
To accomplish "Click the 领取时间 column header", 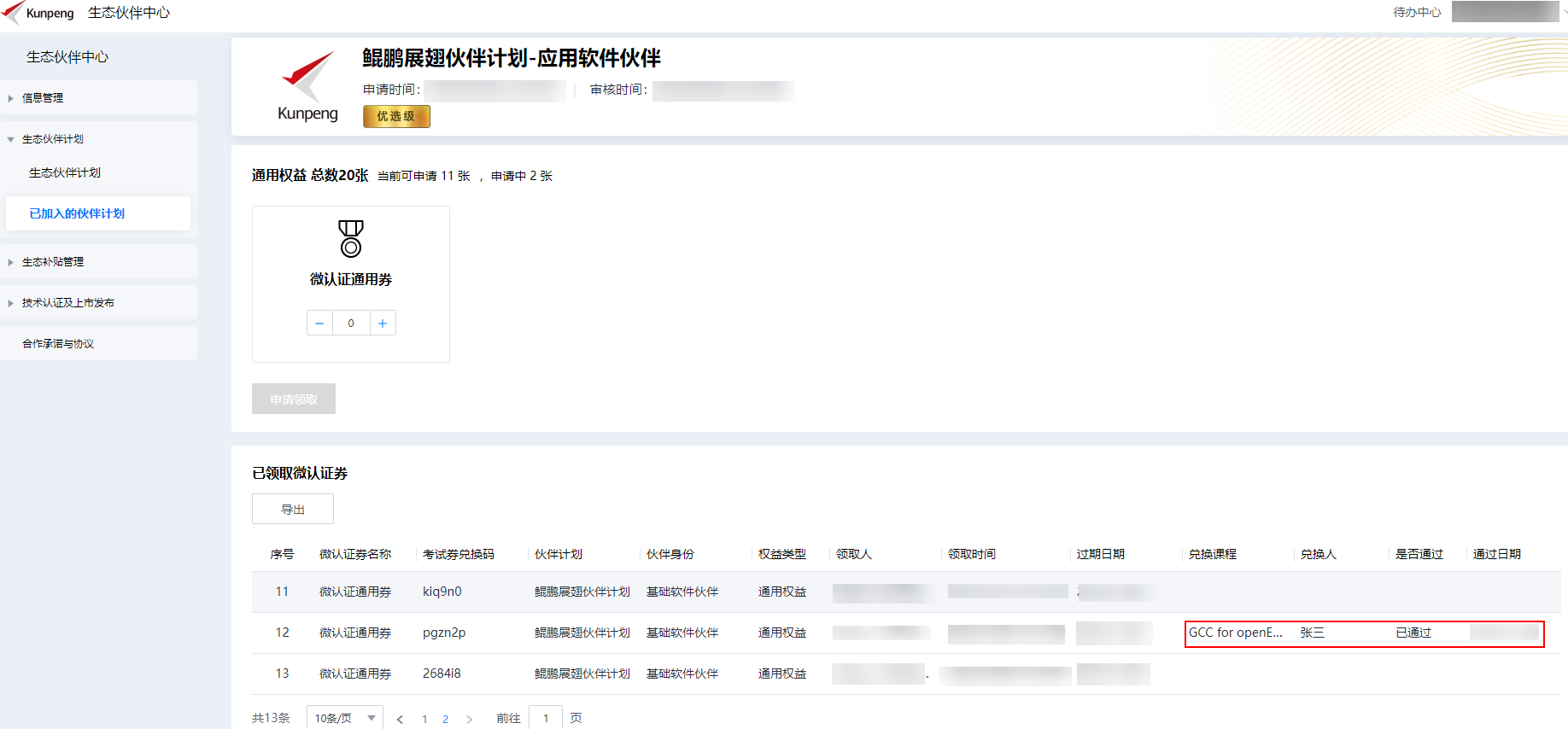I will [x=972, y=554].
